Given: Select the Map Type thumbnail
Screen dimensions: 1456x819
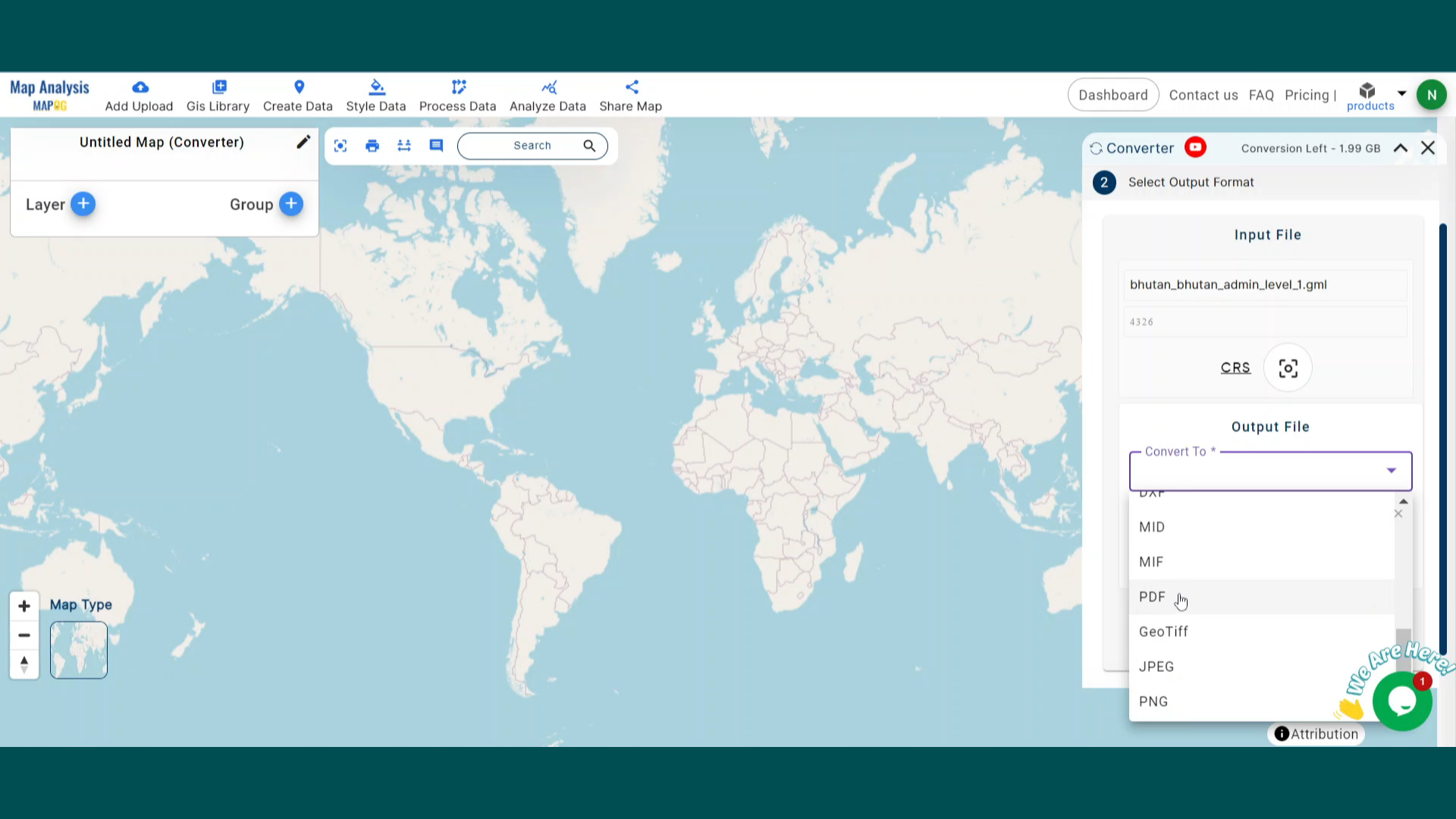Looking at the screenshot, I should coord(78,649).
